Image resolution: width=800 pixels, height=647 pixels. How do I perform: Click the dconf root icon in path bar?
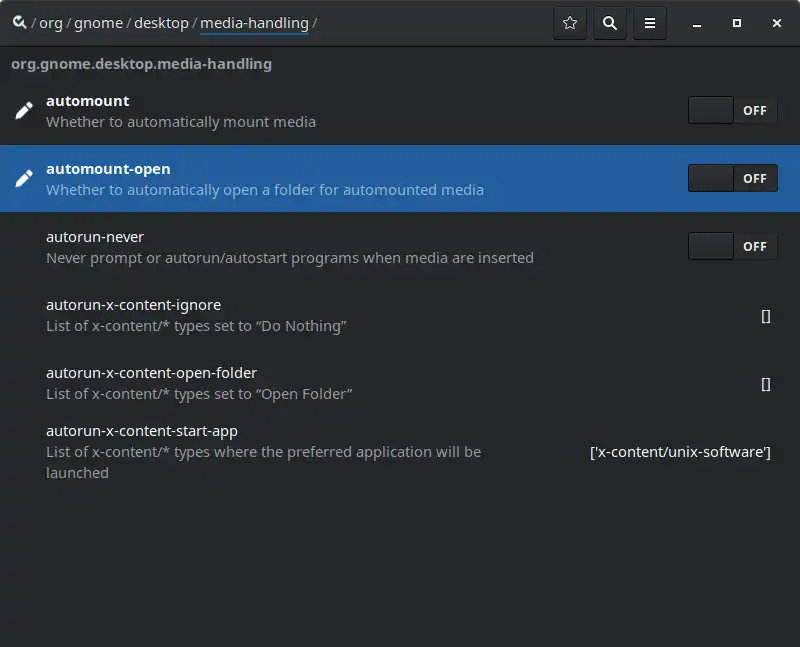19,22
